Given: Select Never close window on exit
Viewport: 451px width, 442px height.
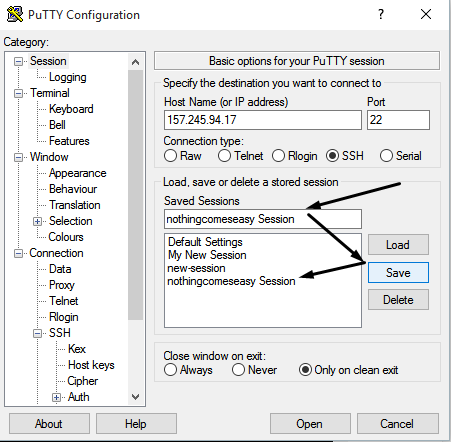Looking at the screenshot, I should pyautogui.click(x=238, y=370).
